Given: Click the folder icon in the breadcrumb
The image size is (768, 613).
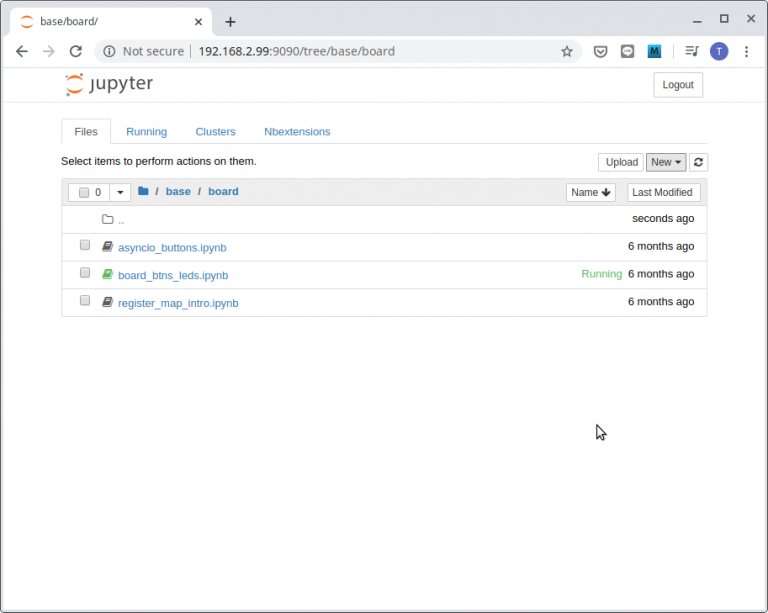Looking at the screenshot, I should point(143,191).
